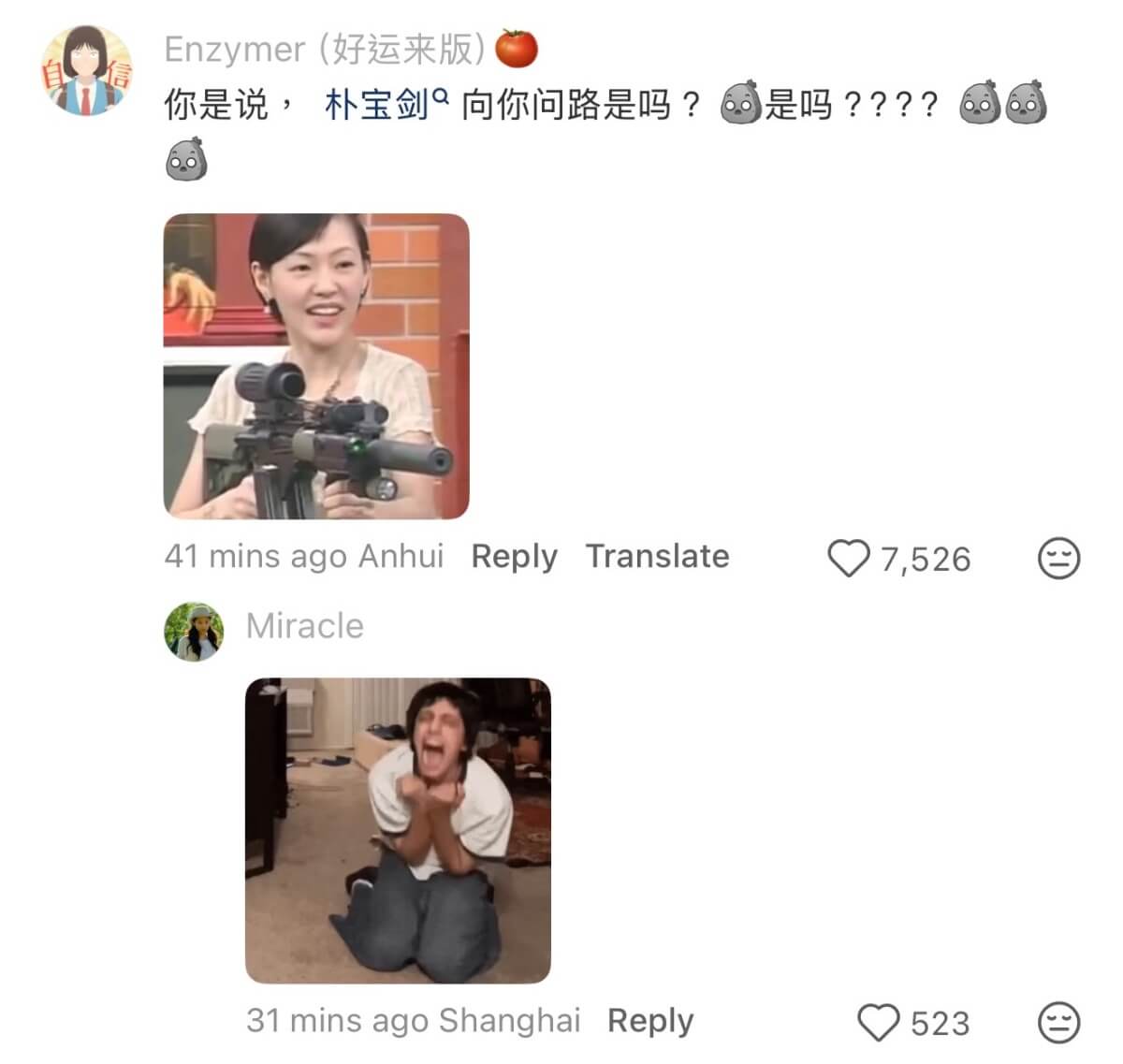This screenshot has height=1064, width=1123.
Task: Open the screaming kneeling person meme image
Action: coord(398,830)
